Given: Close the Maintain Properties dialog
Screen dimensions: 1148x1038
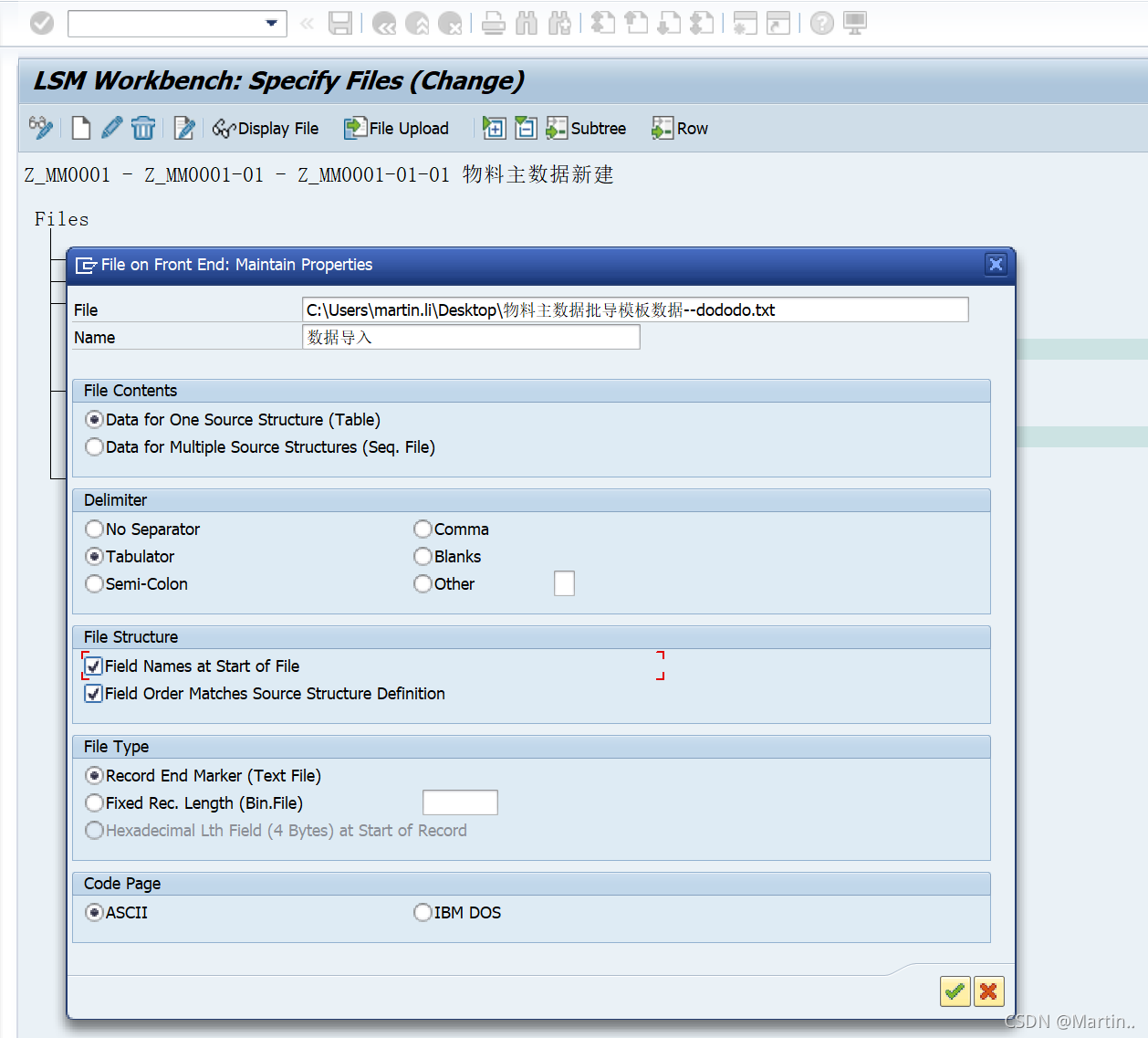Looking at the screenshot, I should click(996, 265).
